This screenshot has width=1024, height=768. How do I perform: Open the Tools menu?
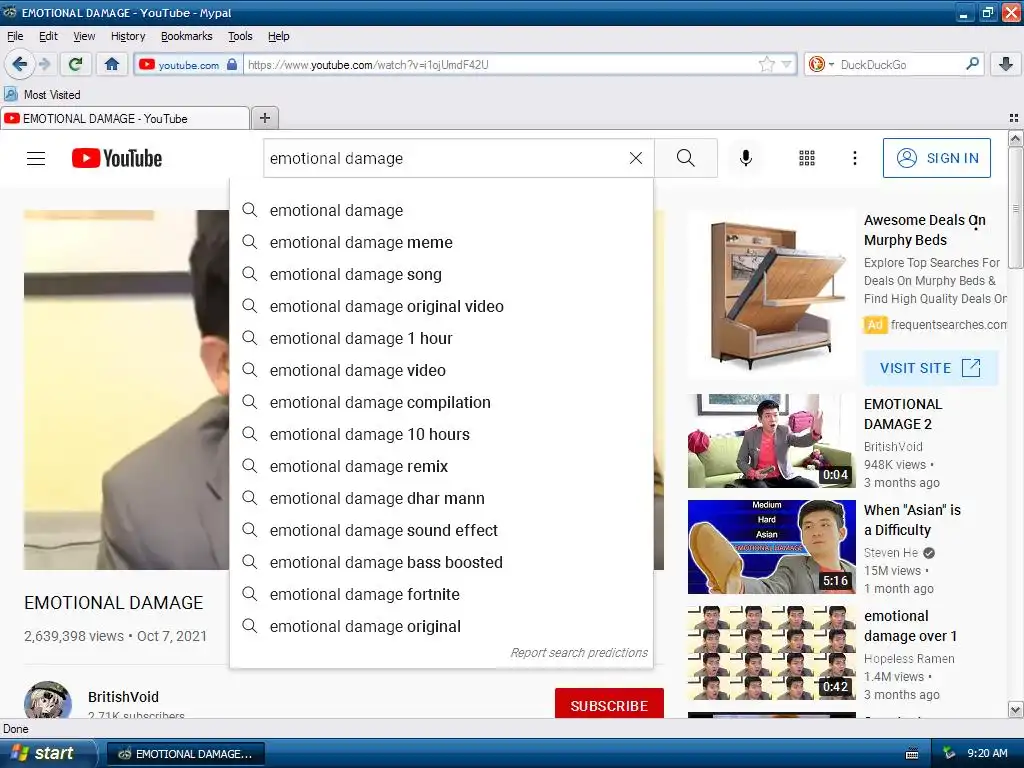point(240,36)
